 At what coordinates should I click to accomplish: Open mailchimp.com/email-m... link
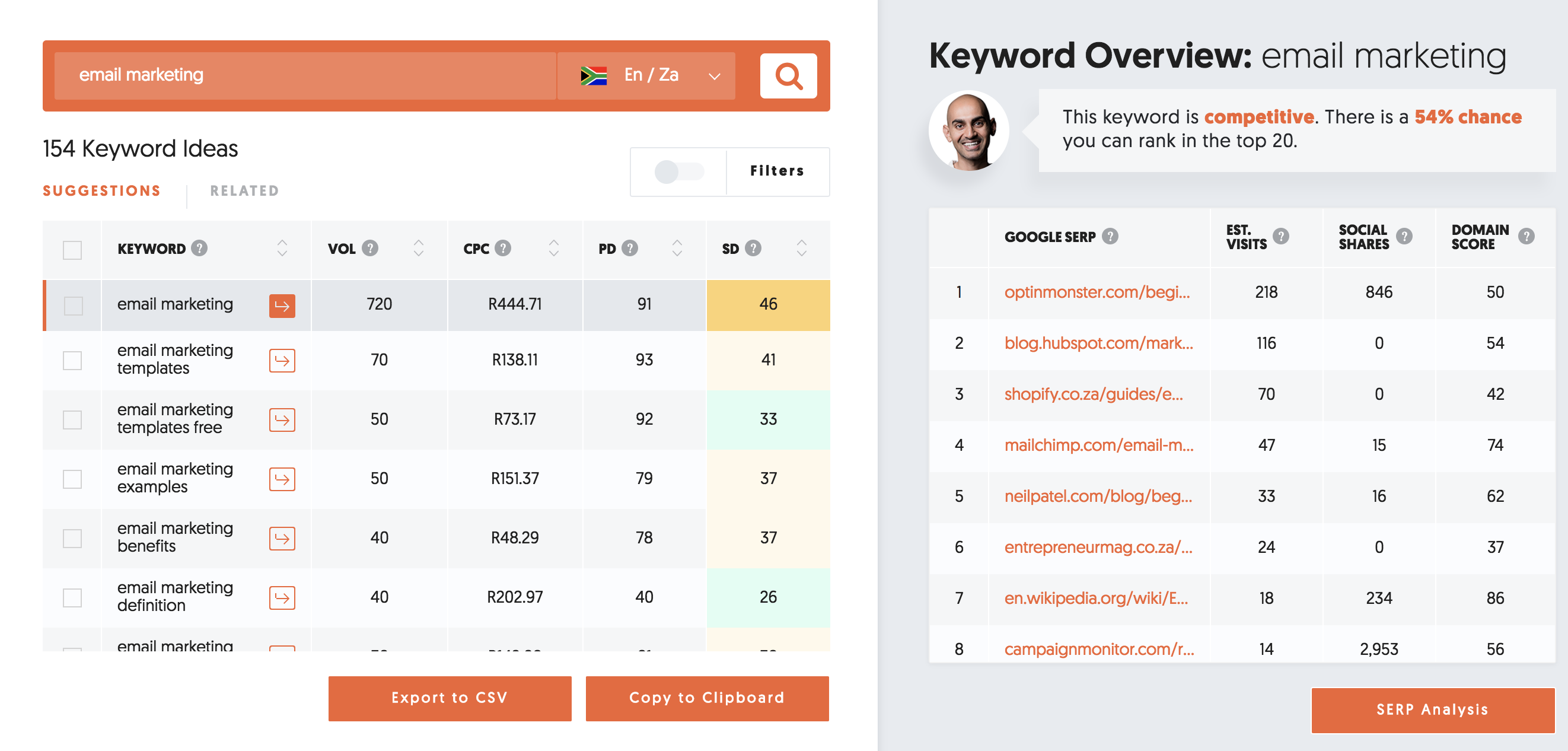pyautogui.click(x=1099, y=445)
